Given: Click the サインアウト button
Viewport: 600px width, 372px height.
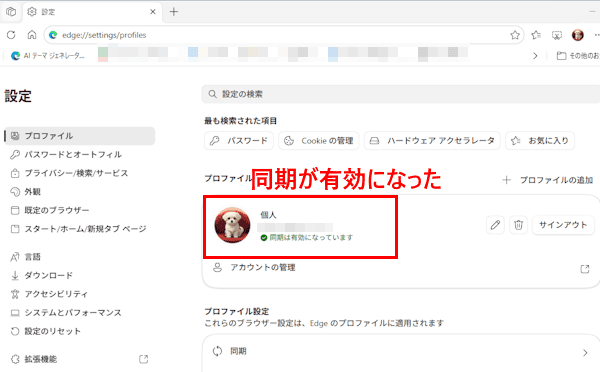Looking at the screenshot, I should pyautogui.click(x=563, y=225).
